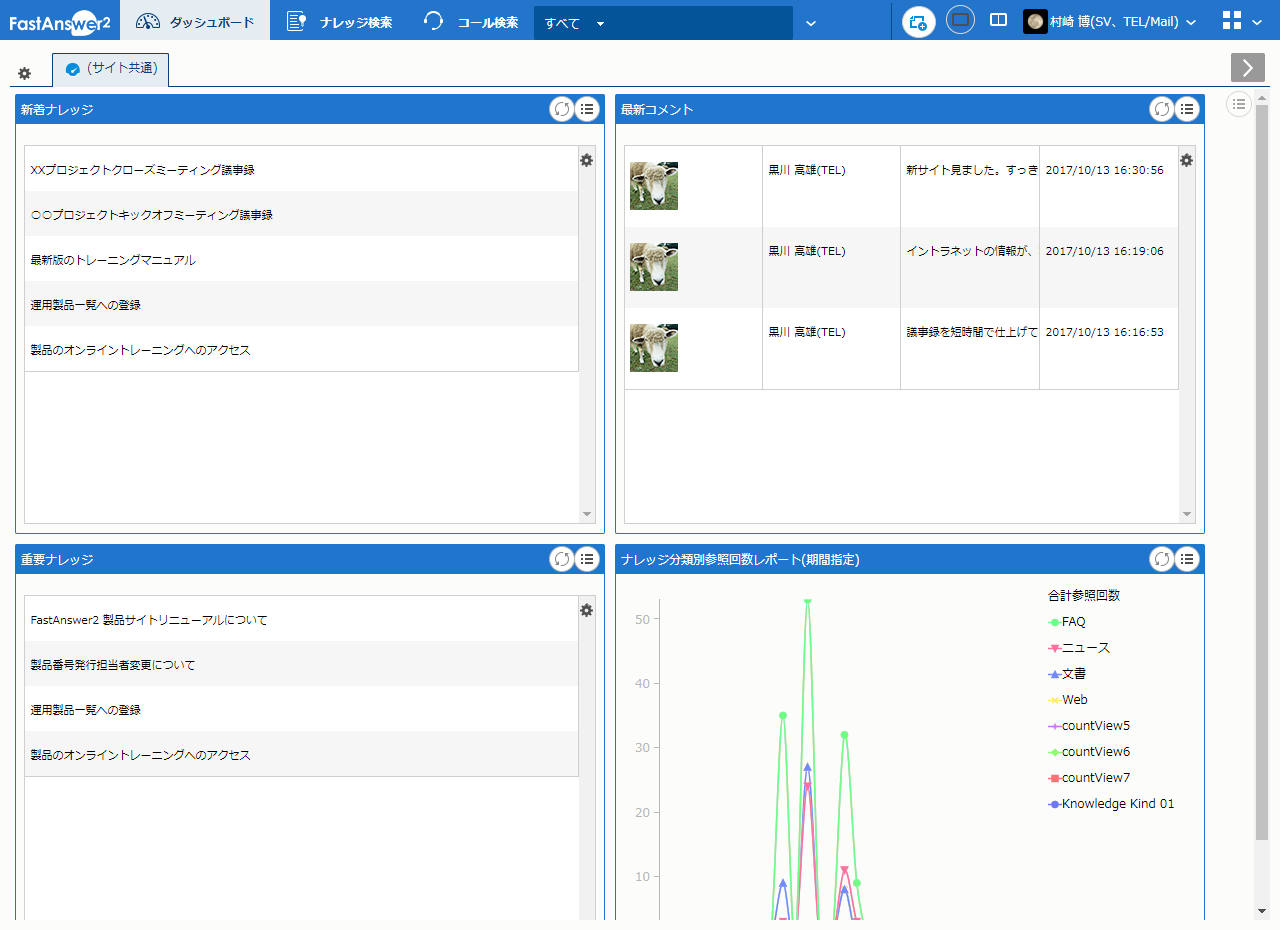Viewport: 1280px width, 930px height.
Task: Expand user menu for 村崎 博
Action: tap(1110, 22)
